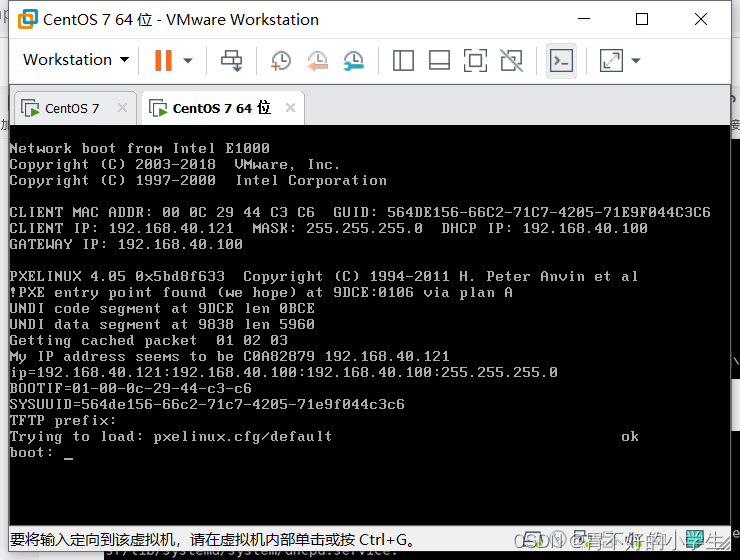
Task: Click the 'Trying to load: pxelinux.cfg/default' line
Action: pyautogui.click(x=171, y=436)
